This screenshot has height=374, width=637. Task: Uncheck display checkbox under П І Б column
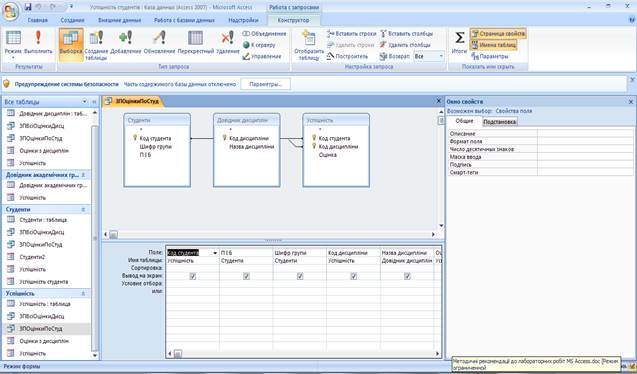click(x=246, y=276)
